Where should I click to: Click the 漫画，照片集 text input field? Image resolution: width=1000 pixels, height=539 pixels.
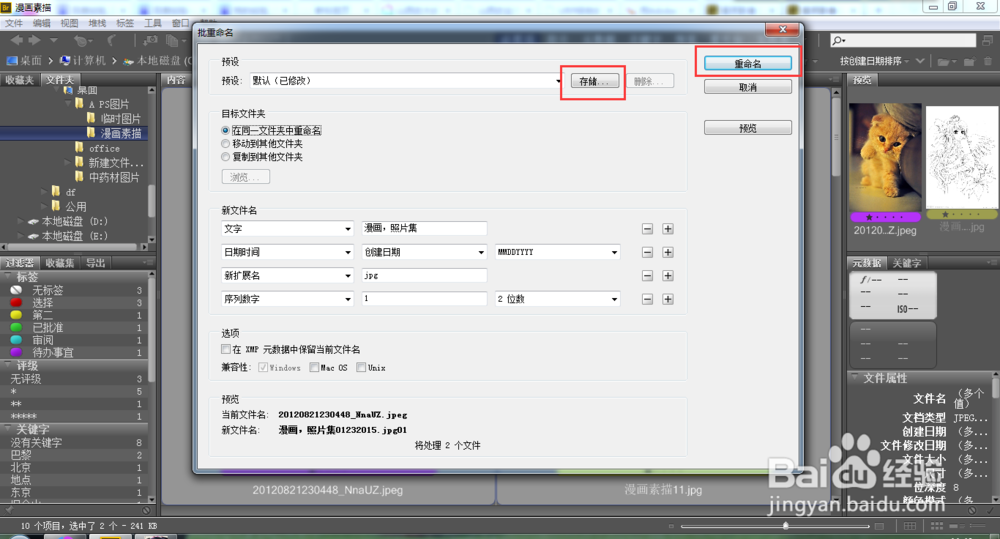[424, 228]
